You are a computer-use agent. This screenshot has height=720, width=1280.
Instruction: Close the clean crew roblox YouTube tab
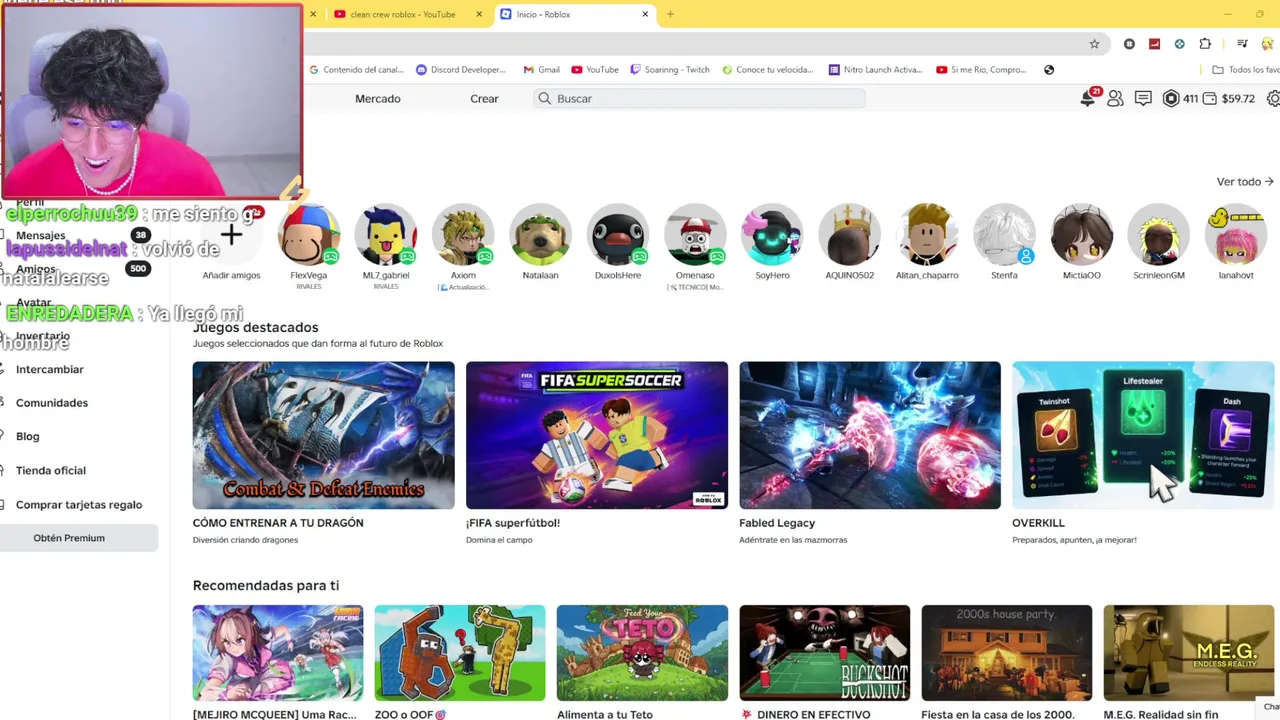(x=479, y=14)
